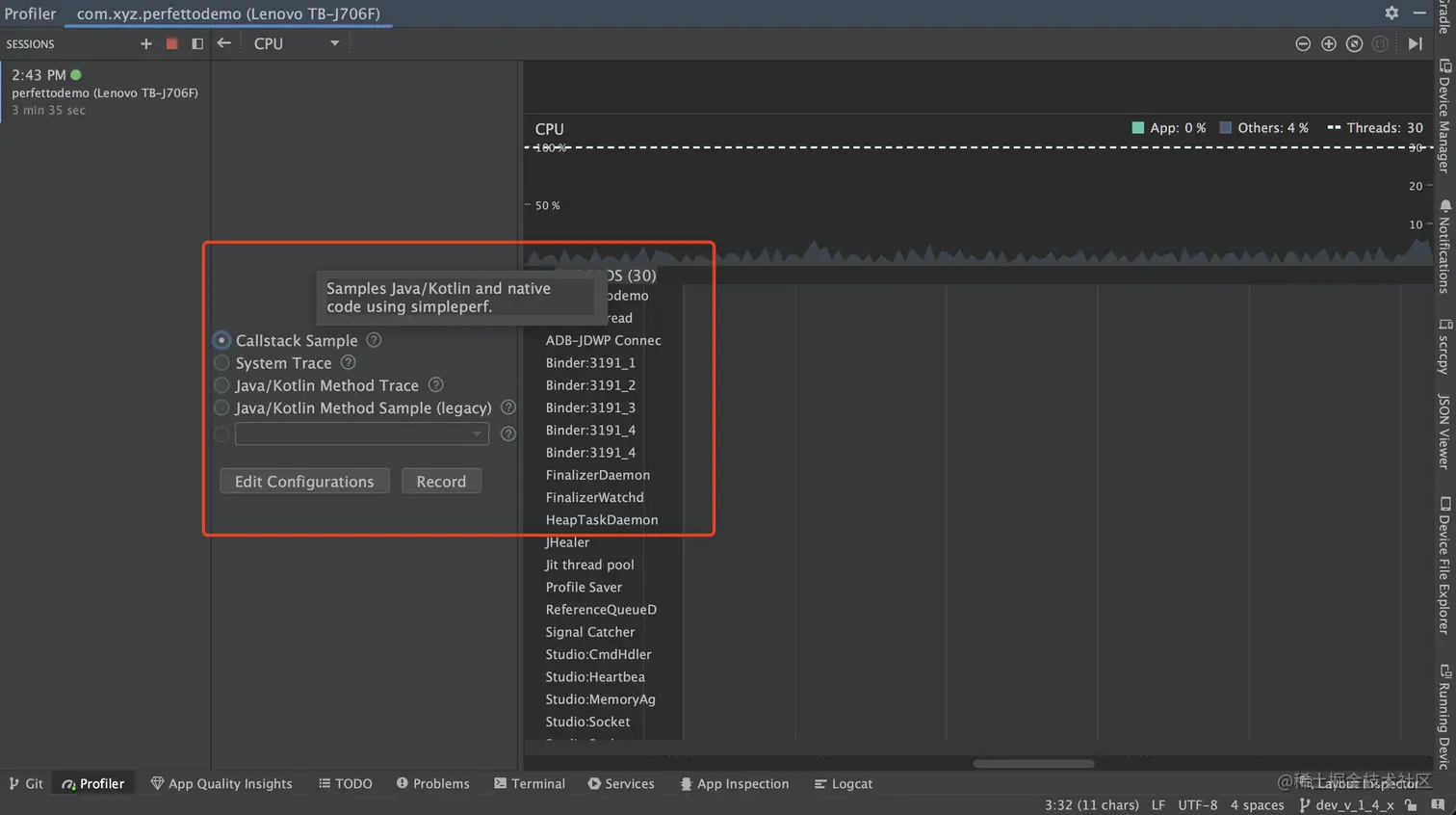Change UTF-8 file encoding in status bar

(x=1197, y=804)
